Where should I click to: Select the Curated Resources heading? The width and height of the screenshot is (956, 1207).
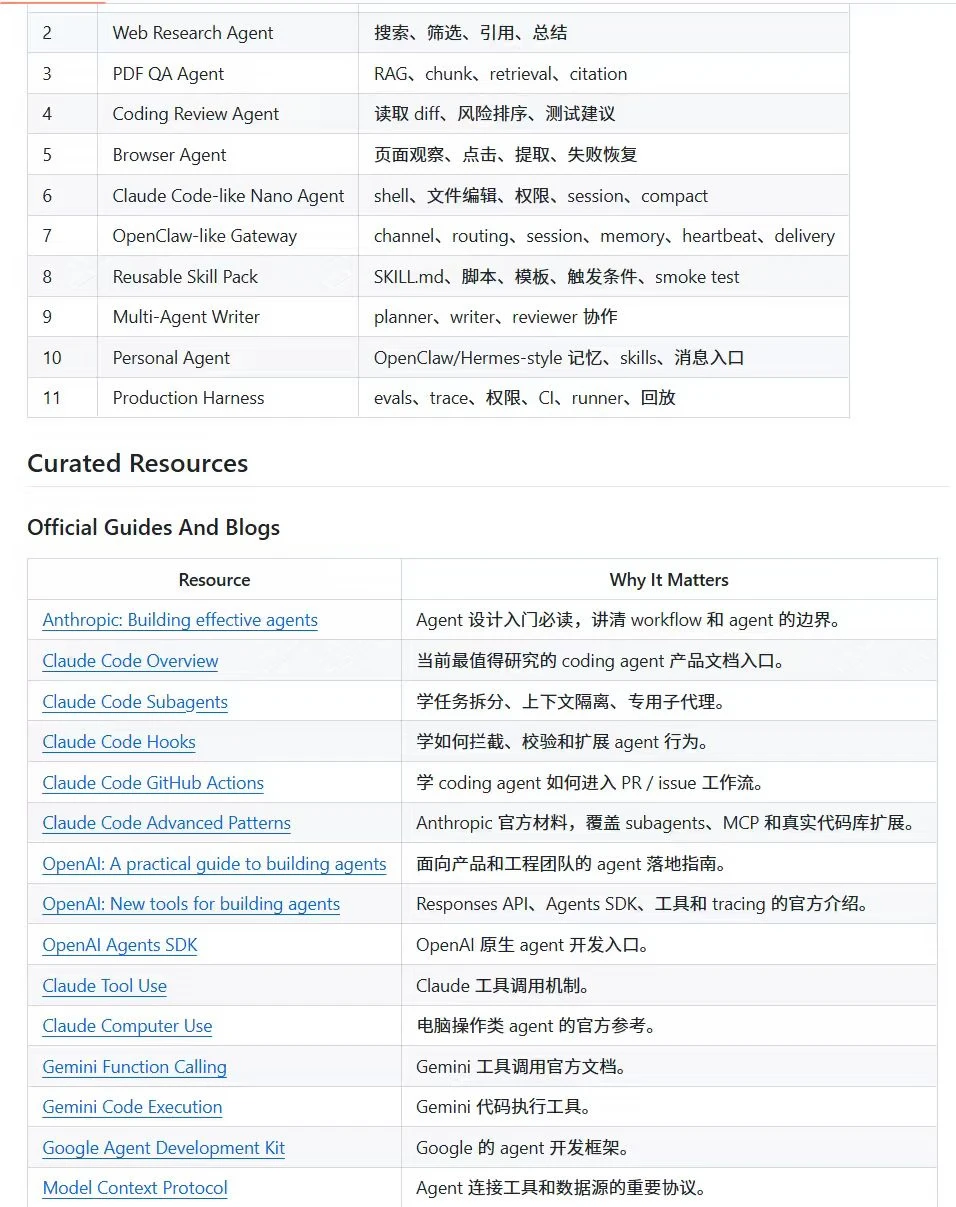138,464
